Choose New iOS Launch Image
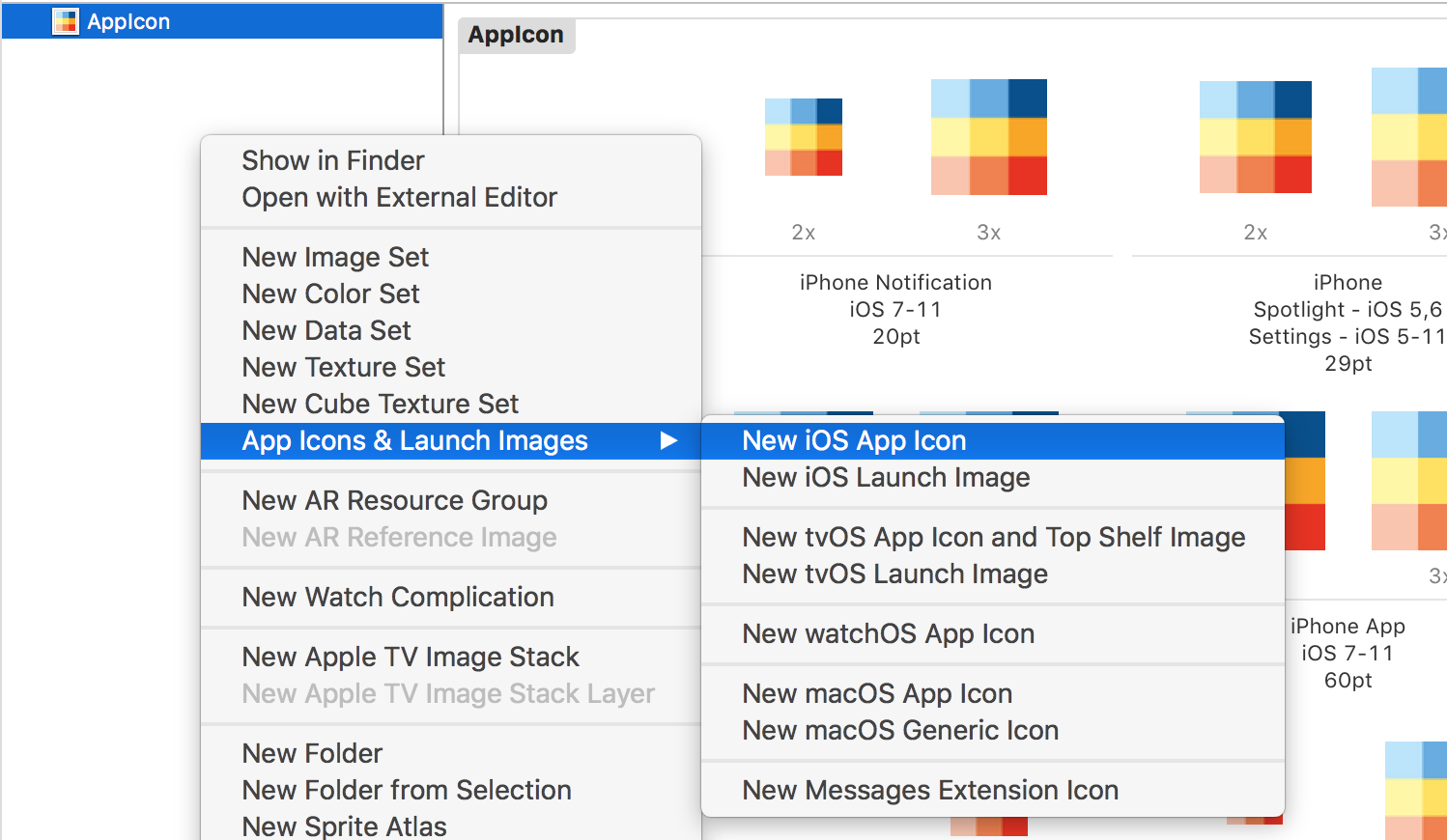The image size is (1447, 840). point(886,477)
